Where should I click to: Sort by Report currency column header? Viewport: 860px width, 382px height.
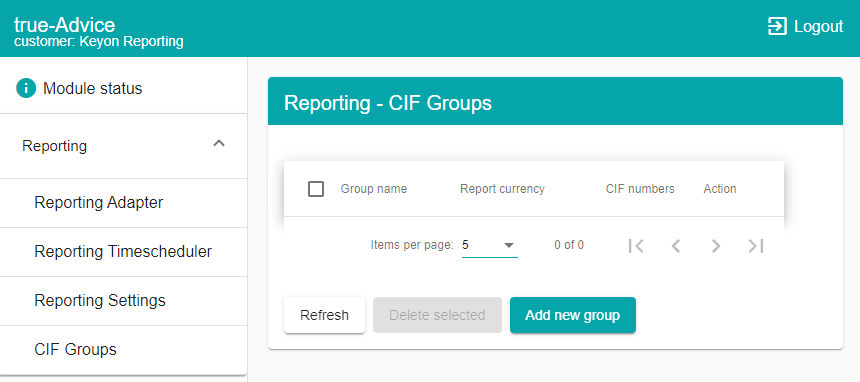point(502,189)
